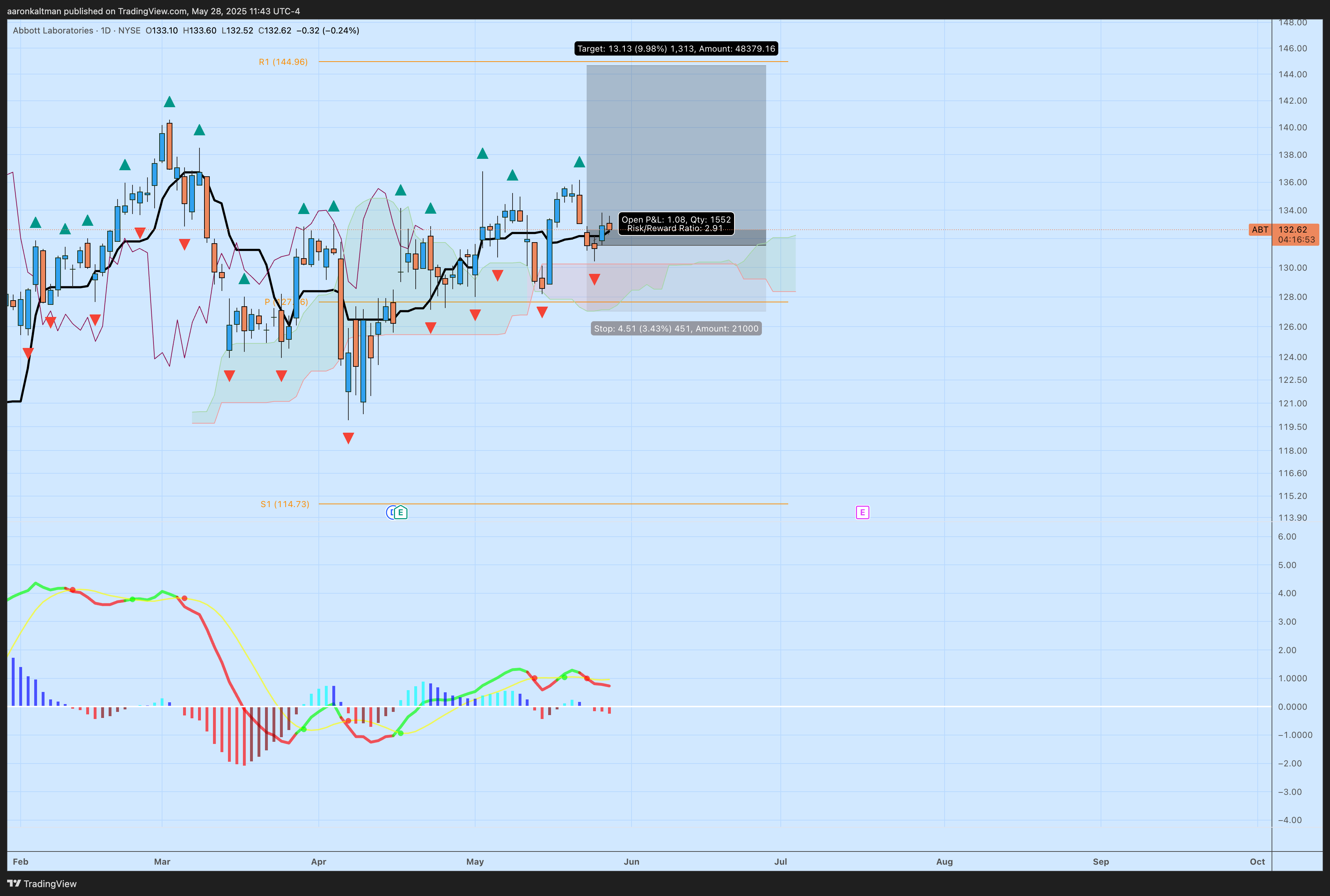Select the Target 13.13 (9.98%) label

[676, 48]
